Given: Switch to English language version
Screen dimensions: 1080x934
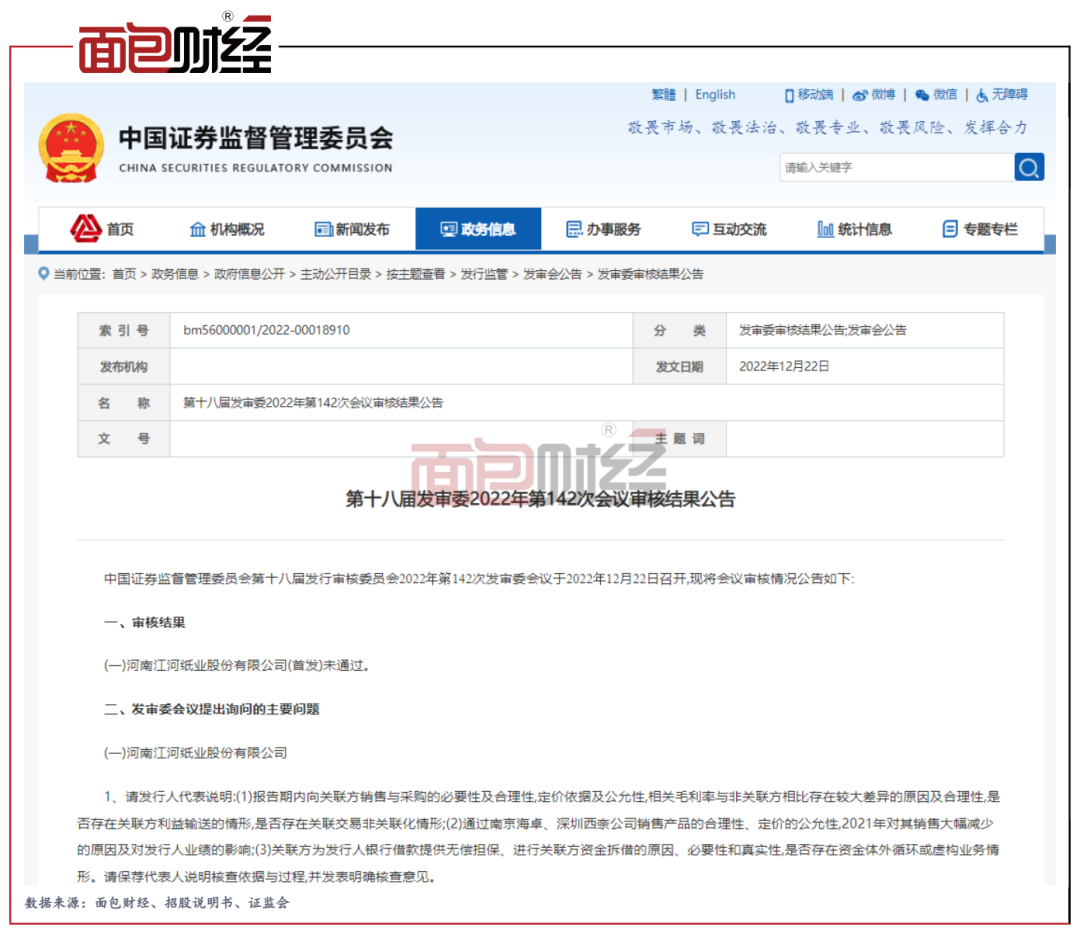Looking at the screenshot, I should pyautogui.click(x=715, y=95).
